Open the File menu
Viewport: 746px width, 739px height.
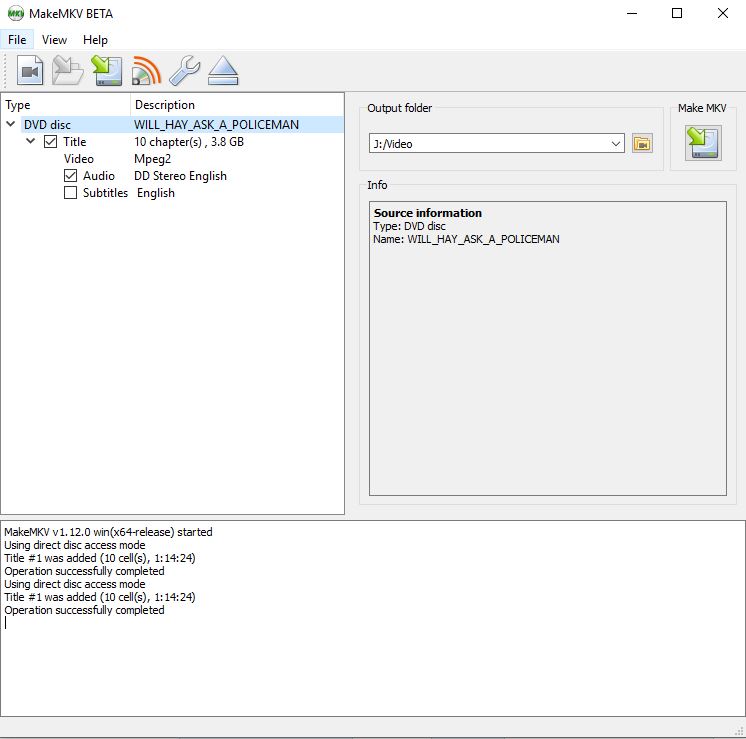point(17,40)
